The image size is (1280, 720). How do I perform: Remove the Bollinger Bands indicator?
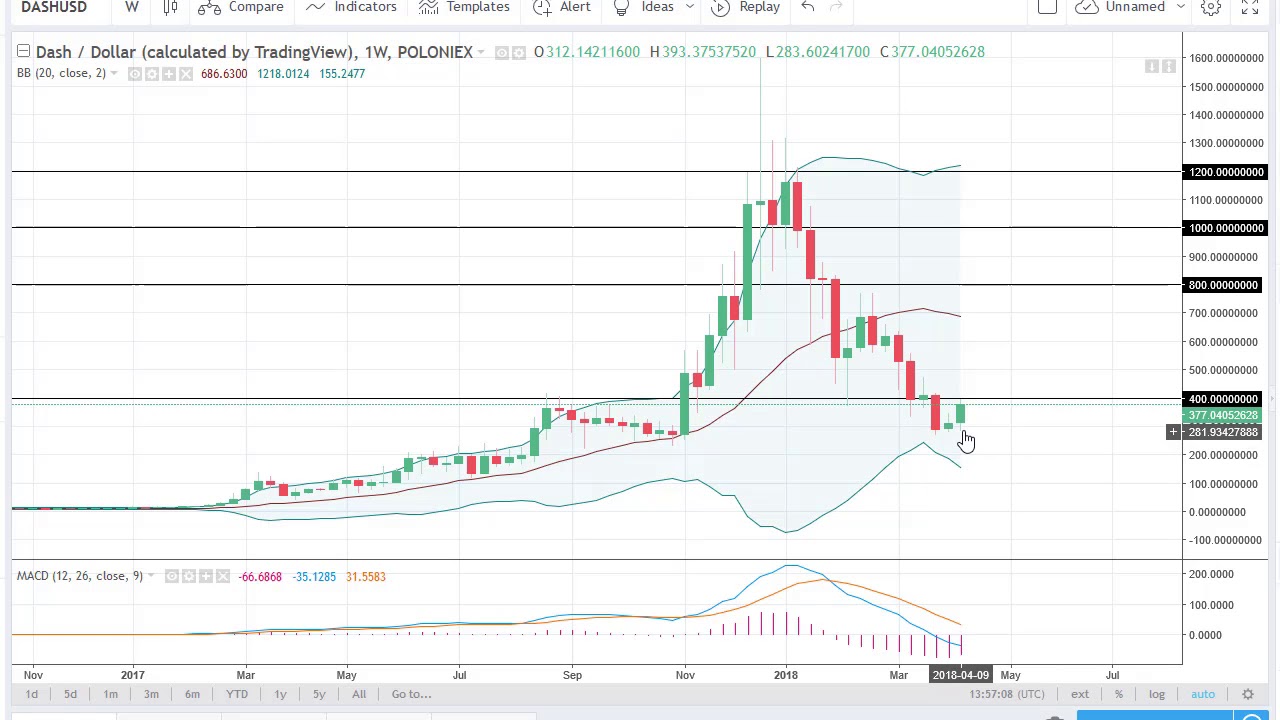(186, 74)
